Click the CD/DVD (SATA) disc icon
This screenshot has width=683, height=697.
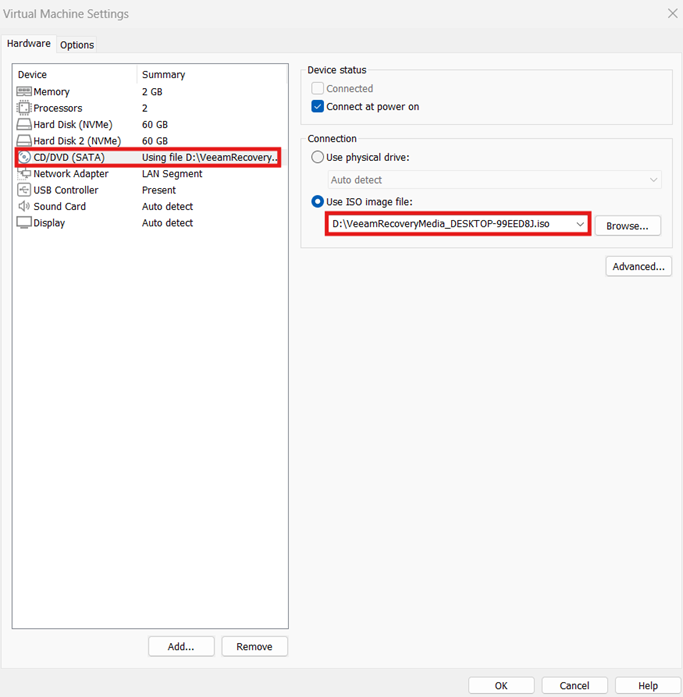pos(25,157)
